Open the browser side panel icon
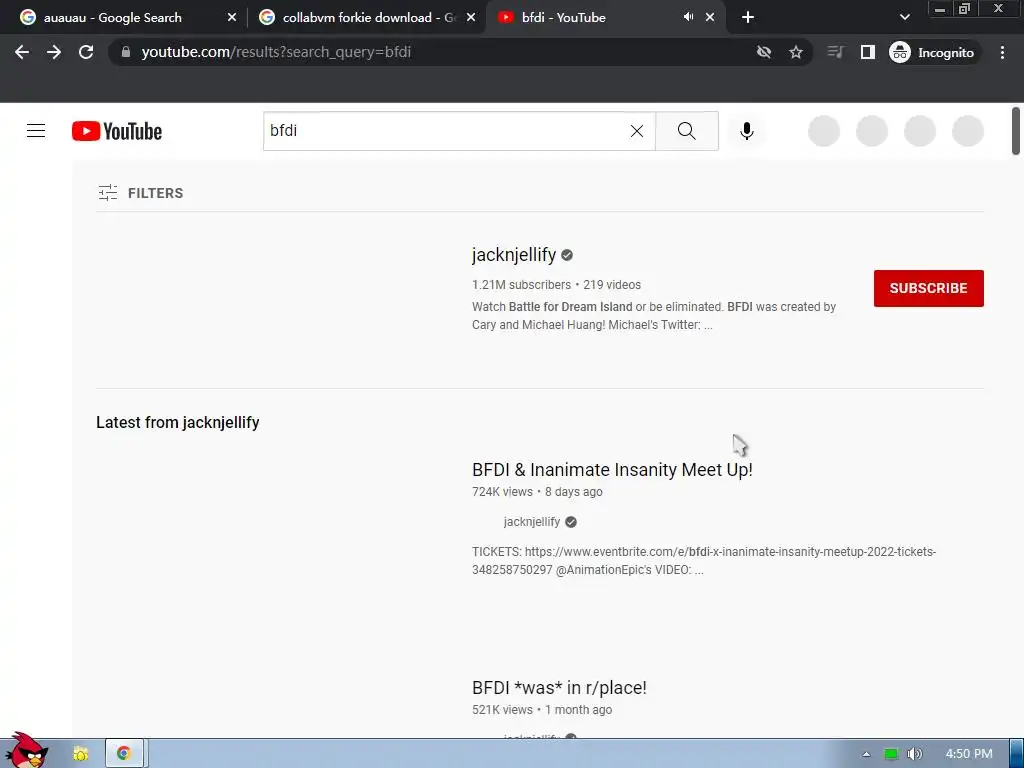 (x=867, y=52)
